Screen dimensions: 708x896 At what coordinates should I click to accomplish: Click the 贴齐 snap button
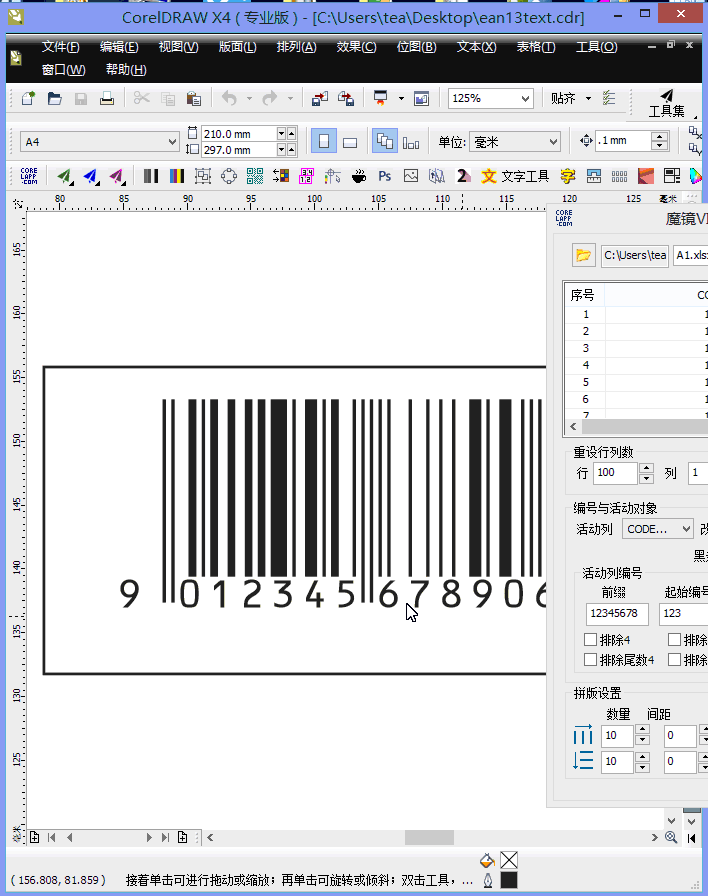click(x=563, y=98)
